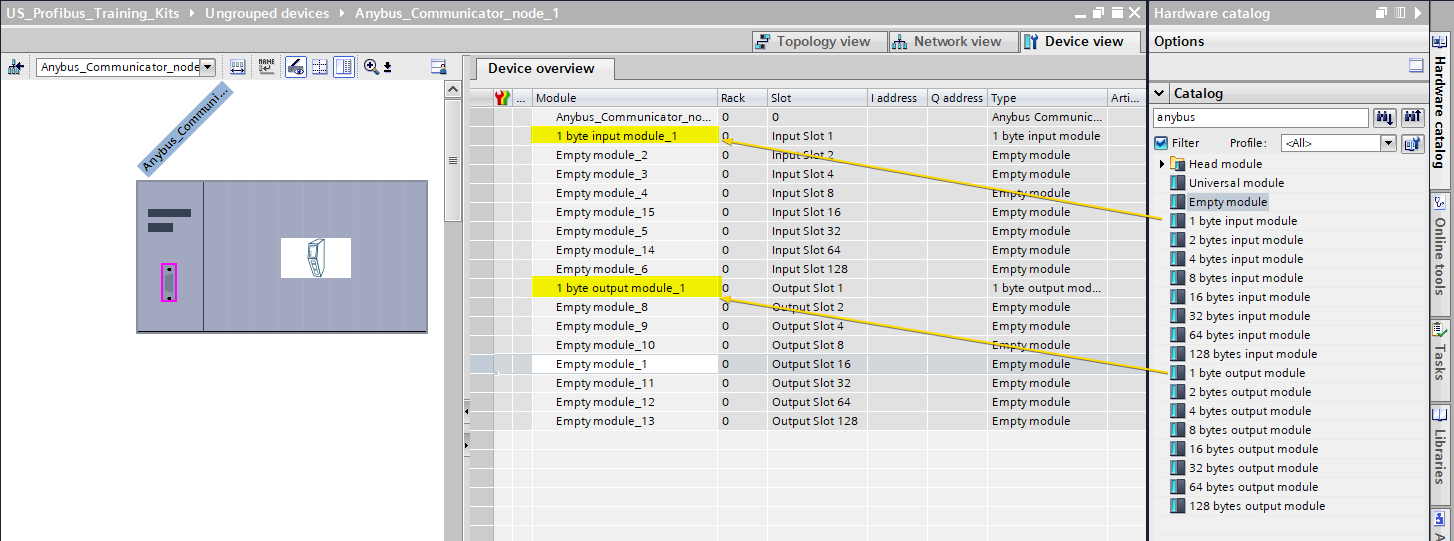
Task: Click the 128 bytes output module icon
Action: pyautogui.click(x=1177, y=506)
